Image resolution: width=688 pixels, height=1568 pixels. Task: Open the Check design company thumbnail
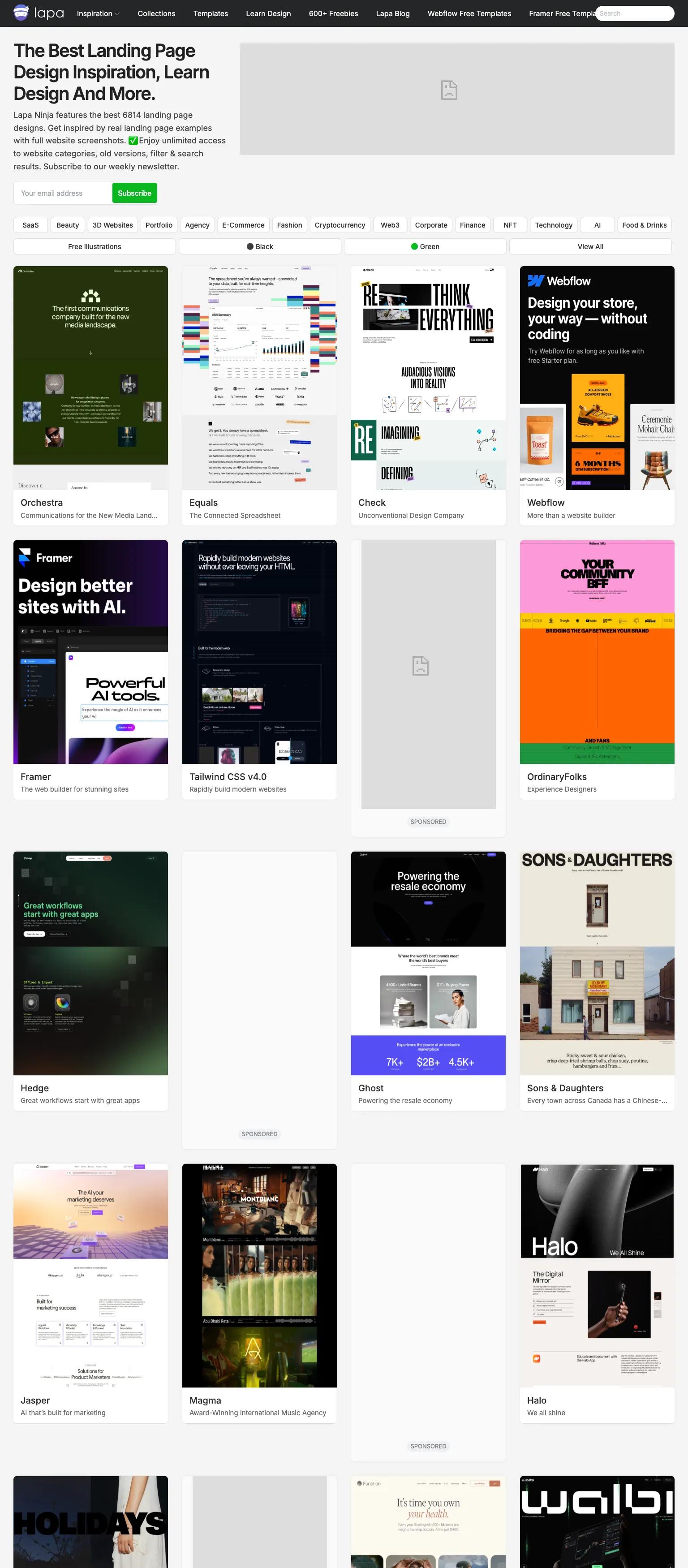(428, 378)
